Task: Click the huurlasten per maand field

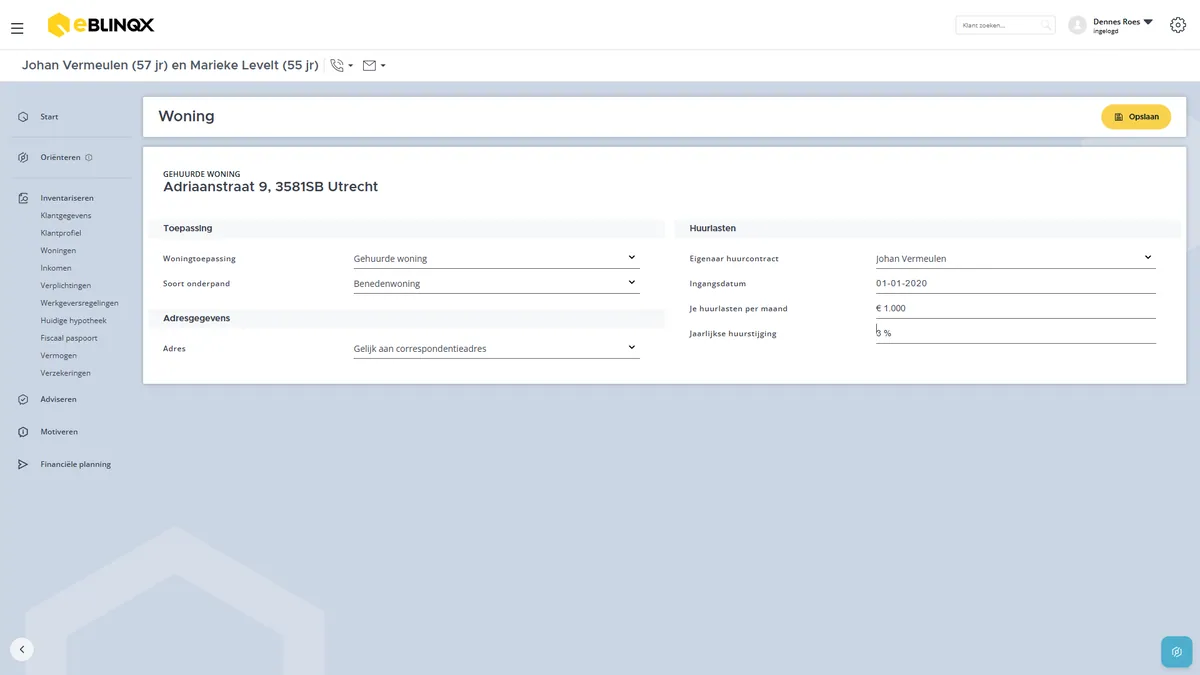Action: click(x=1016, y=308)
